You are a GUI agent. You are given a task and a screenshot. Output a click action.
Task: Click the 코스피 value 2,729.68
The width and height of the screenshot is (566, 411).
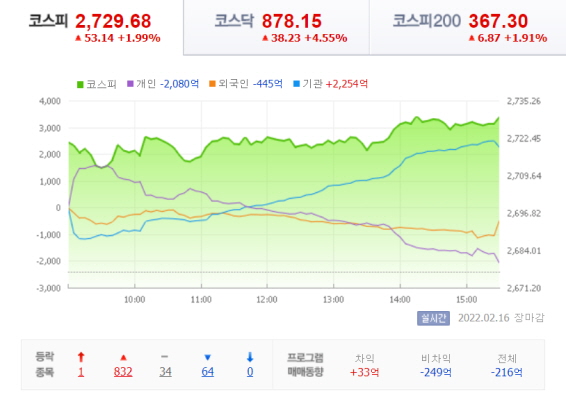113,21
